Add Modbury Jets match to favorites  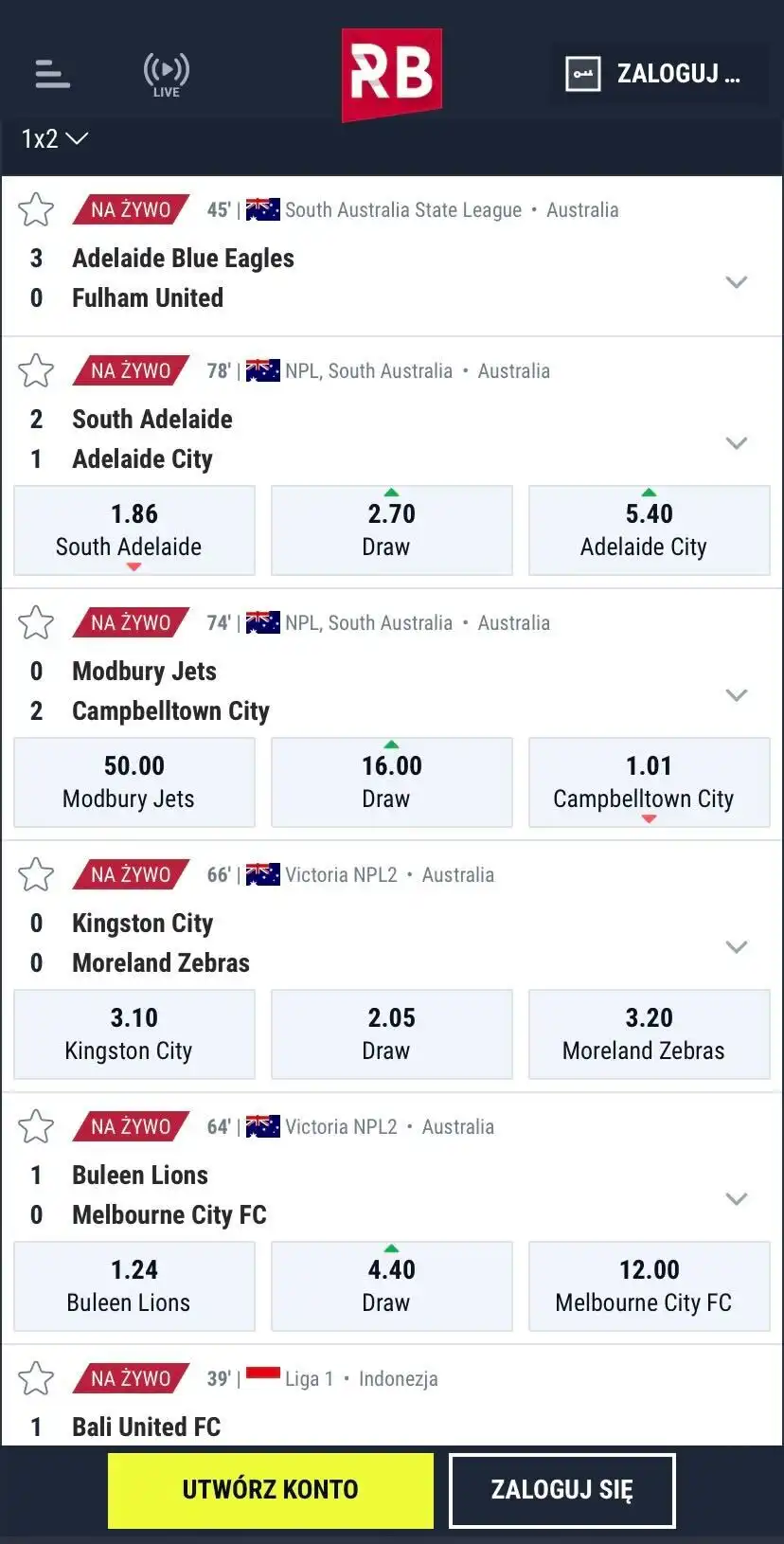[36, 622]
